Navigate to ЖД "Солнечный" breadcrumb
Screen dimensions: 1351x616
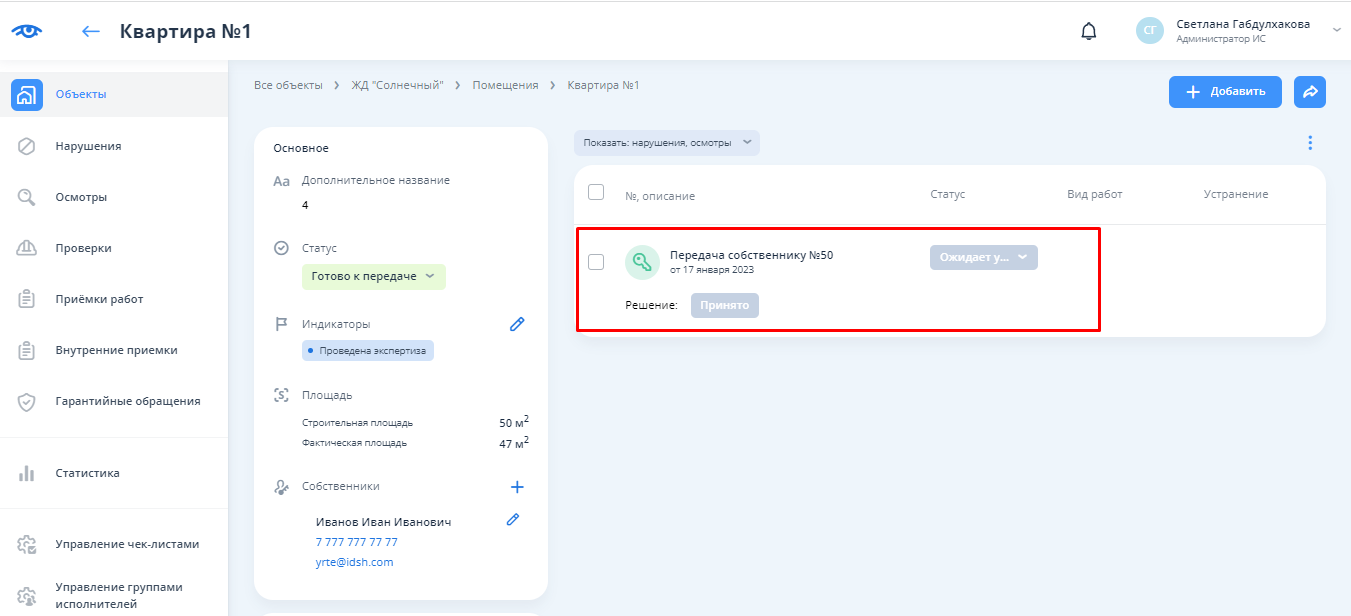click(x=397, y=85)
